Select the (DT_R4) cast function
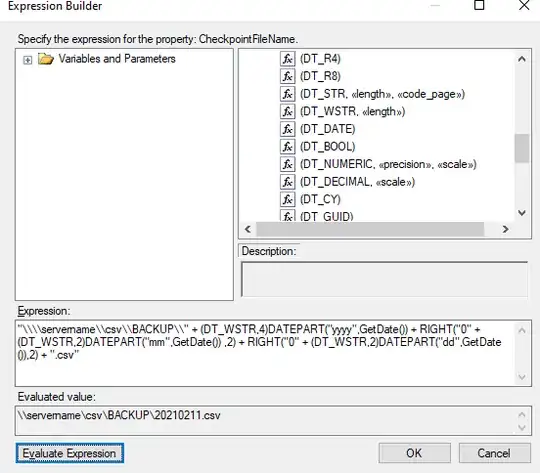The width and height of the screenshot is (540, 473). (x=320, y=59)
